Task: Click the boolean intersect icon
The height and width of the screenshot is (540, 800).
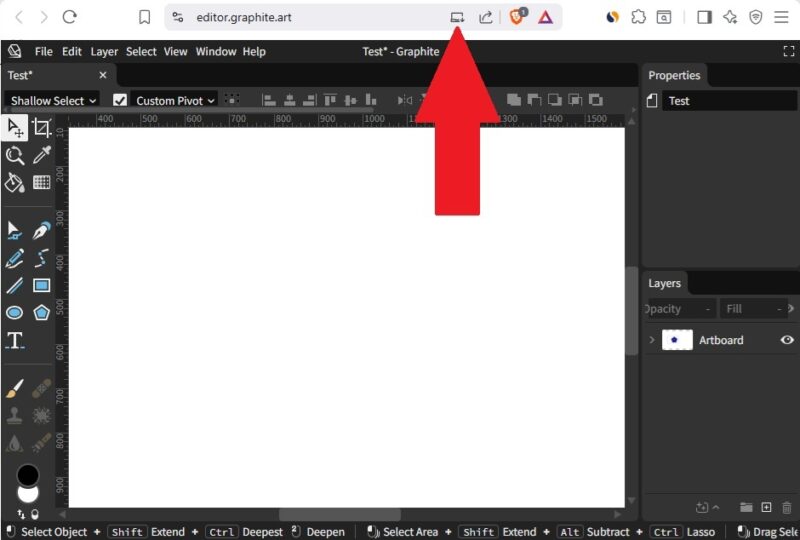Action: tap(575, 100)
